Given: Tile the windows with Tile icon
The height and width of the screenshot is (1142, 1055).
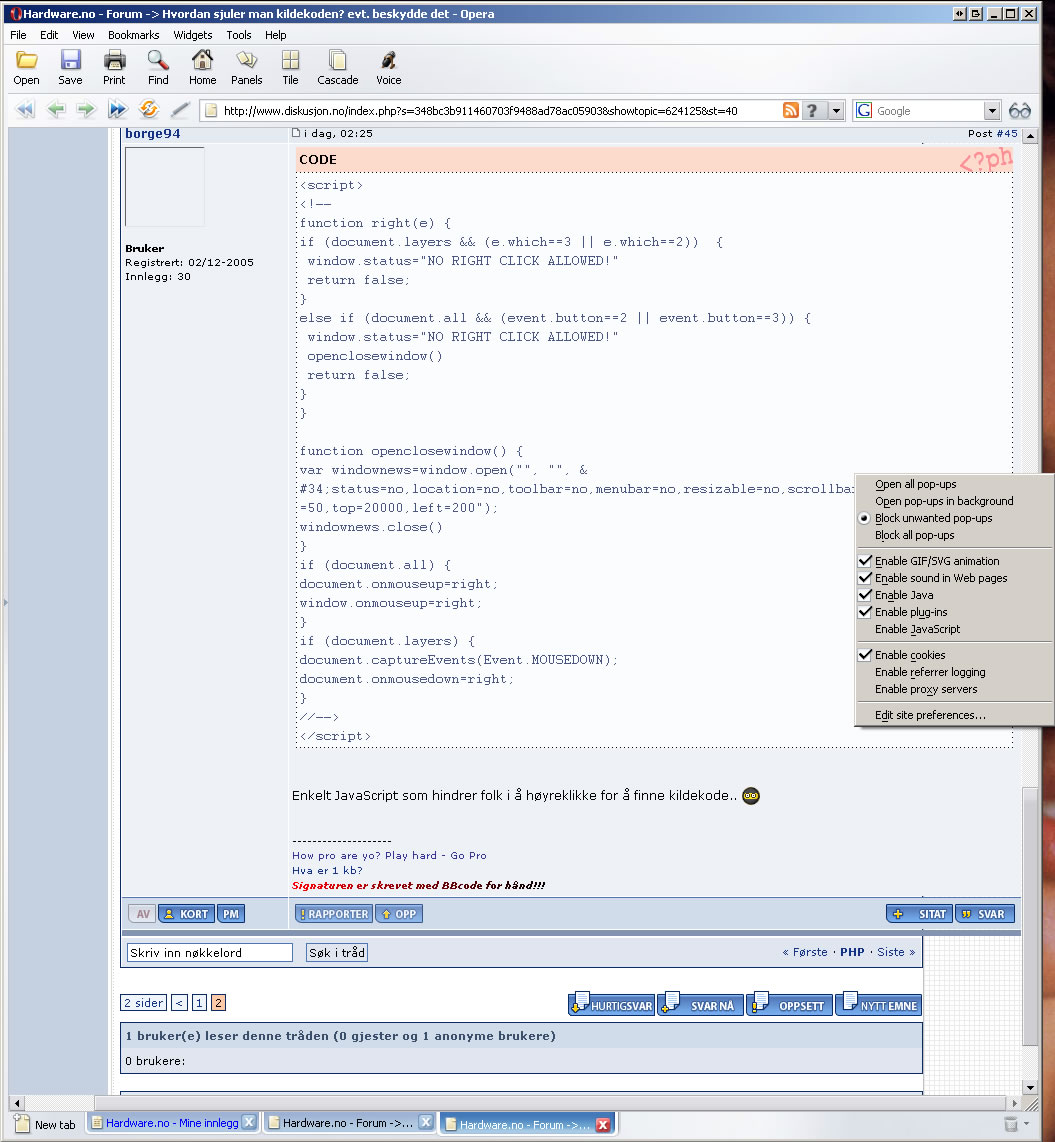Looking at the screenshot, I should click(x=291, y=60).
